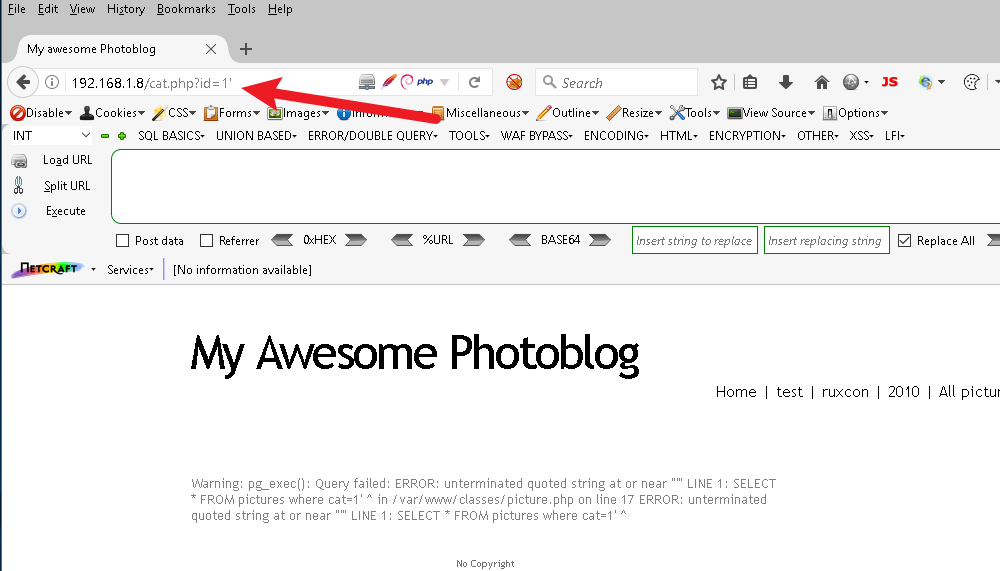Open the downloads arrow icon
The width and height of the screenshot is (1000, 571).
pyautogui.click(x=786, y=83)
